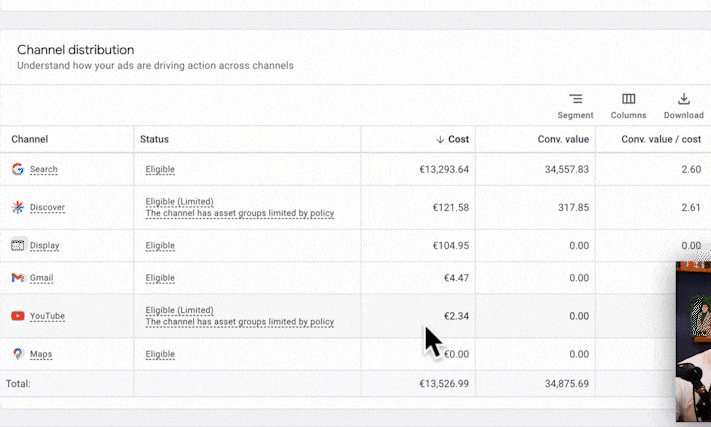Click the Maps pin icon
711x427 pixels.
pyautogui.click(x=18, y=354)
